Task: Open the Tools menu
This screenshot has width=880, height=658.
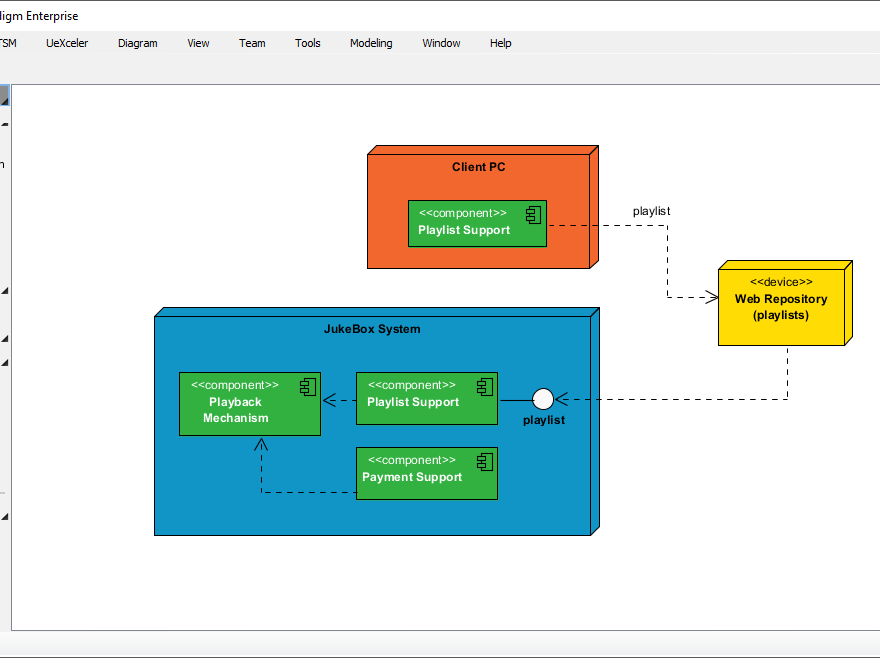Action: 307,43
